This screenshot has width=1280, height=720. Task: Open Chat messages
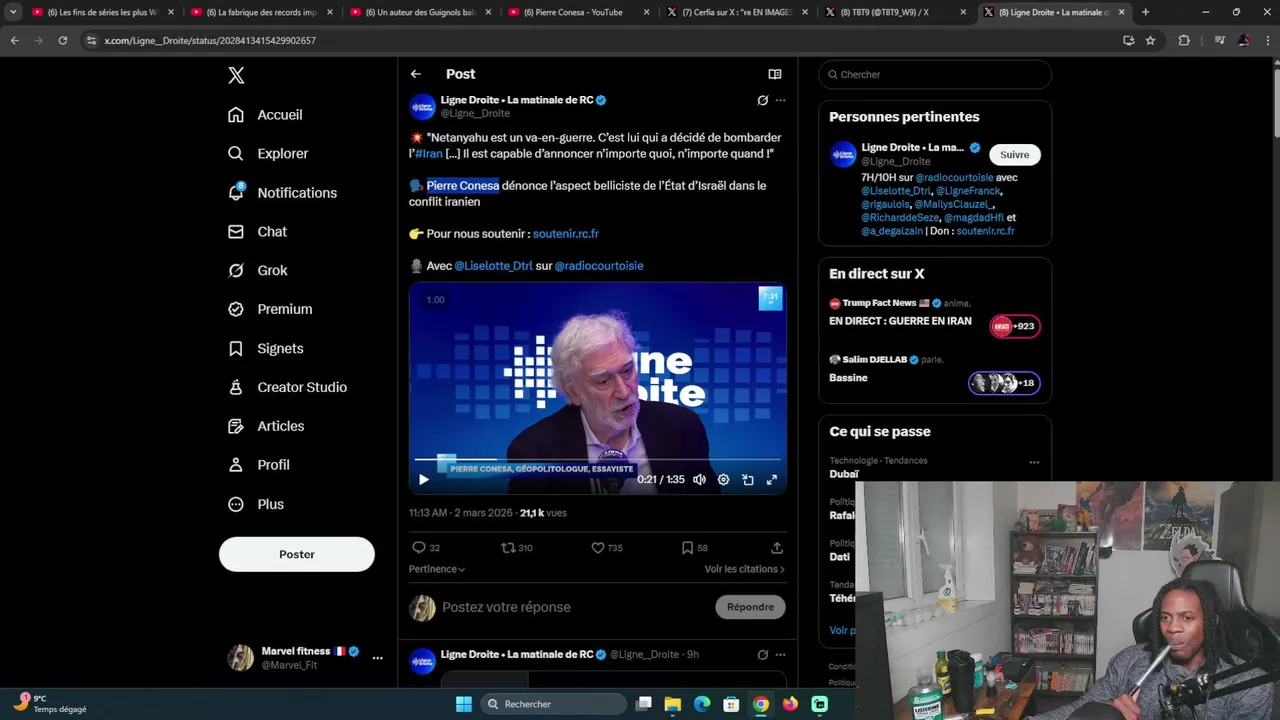(x=257, y=232)
